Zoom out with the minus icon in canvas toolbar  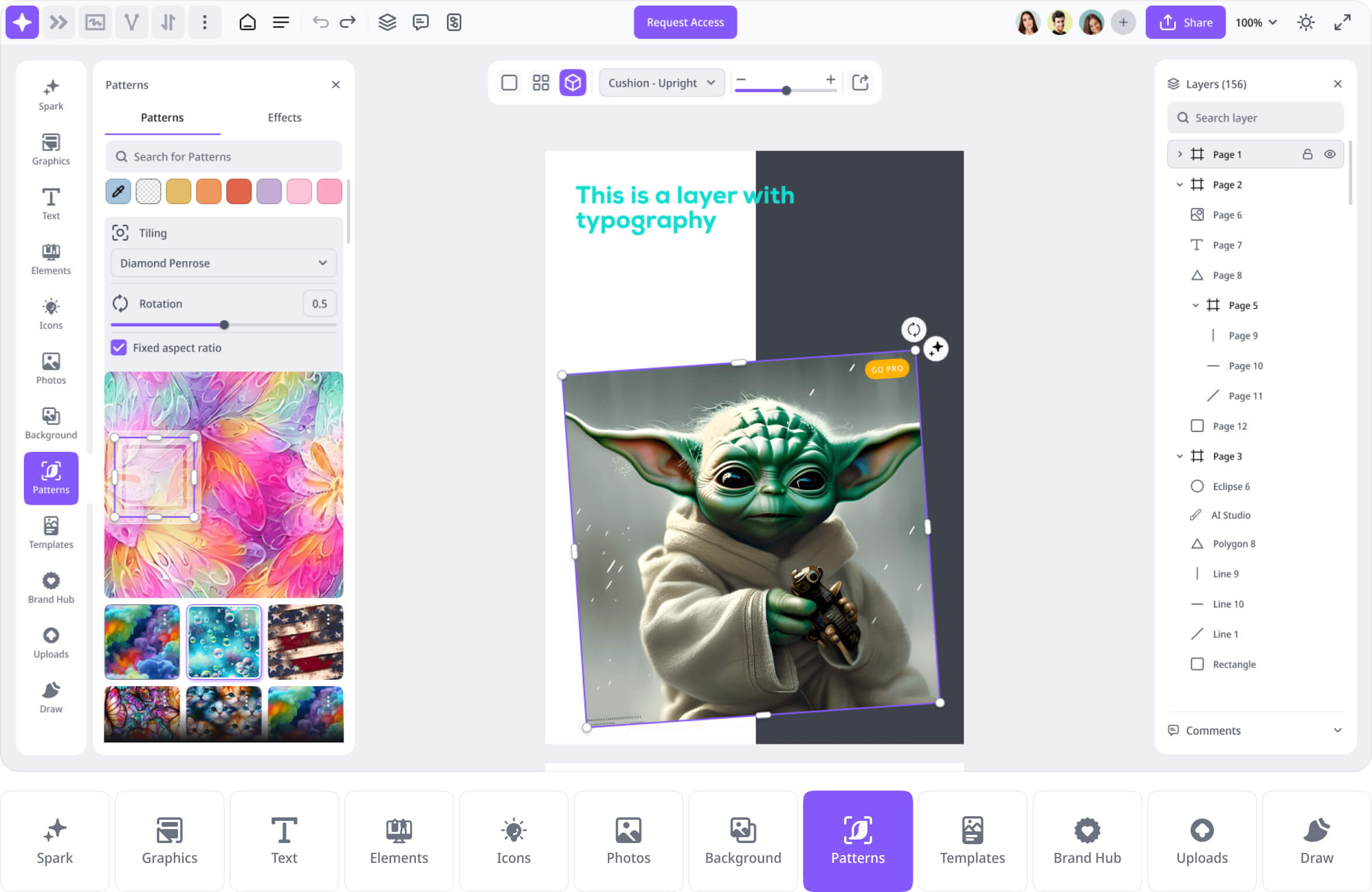(x=741, y=79)
